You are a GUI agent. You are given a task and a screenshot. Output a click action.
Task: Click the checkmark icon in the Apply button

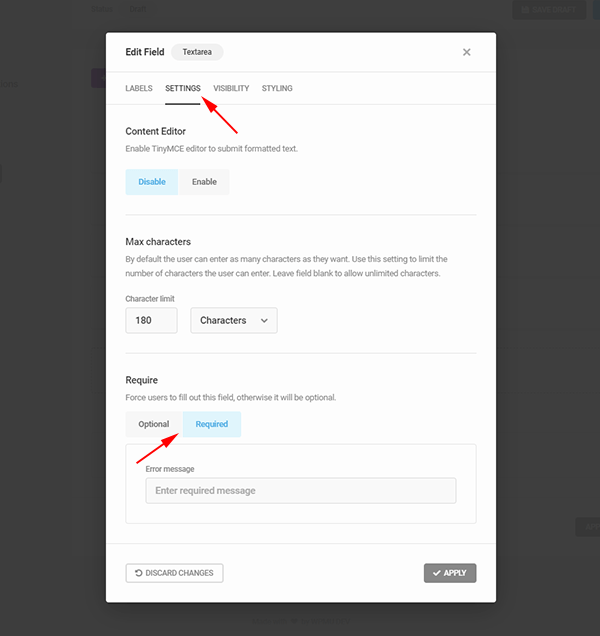pyautogui.click(x=437, y=573)
